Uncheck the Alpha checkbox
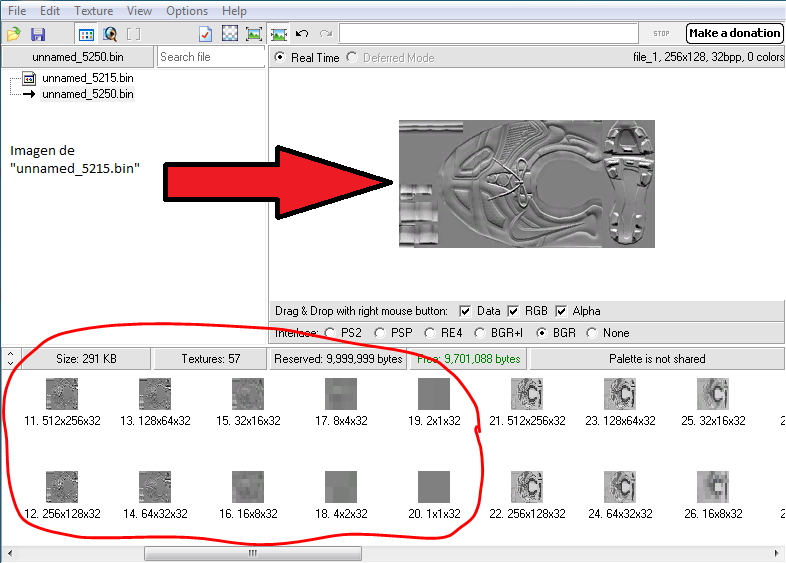The height and width of the screenshot is (563, 786). point(562,311)
